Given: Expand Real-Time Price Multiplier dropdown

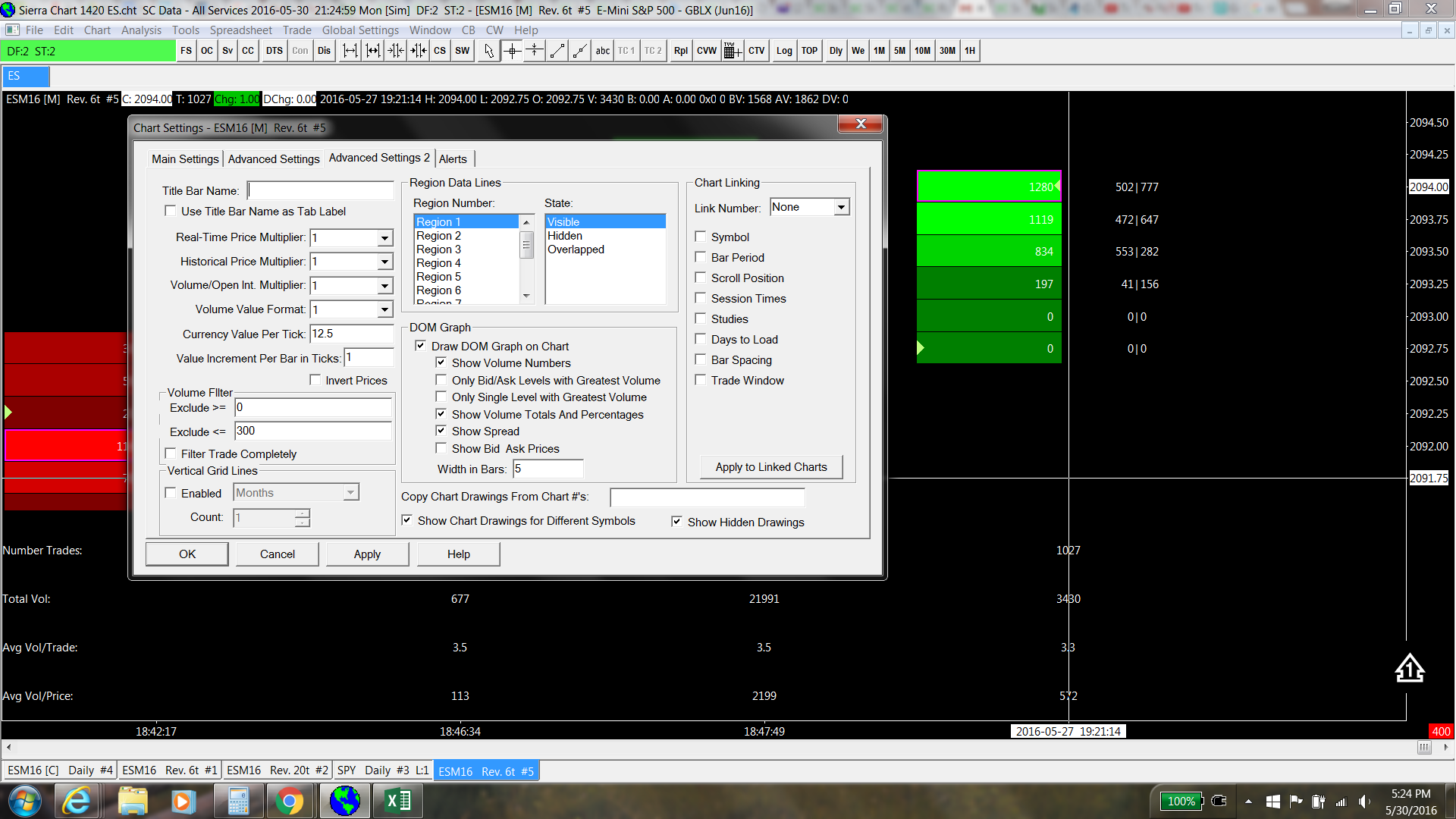Looking at the screenshot, I should [384, 238].
